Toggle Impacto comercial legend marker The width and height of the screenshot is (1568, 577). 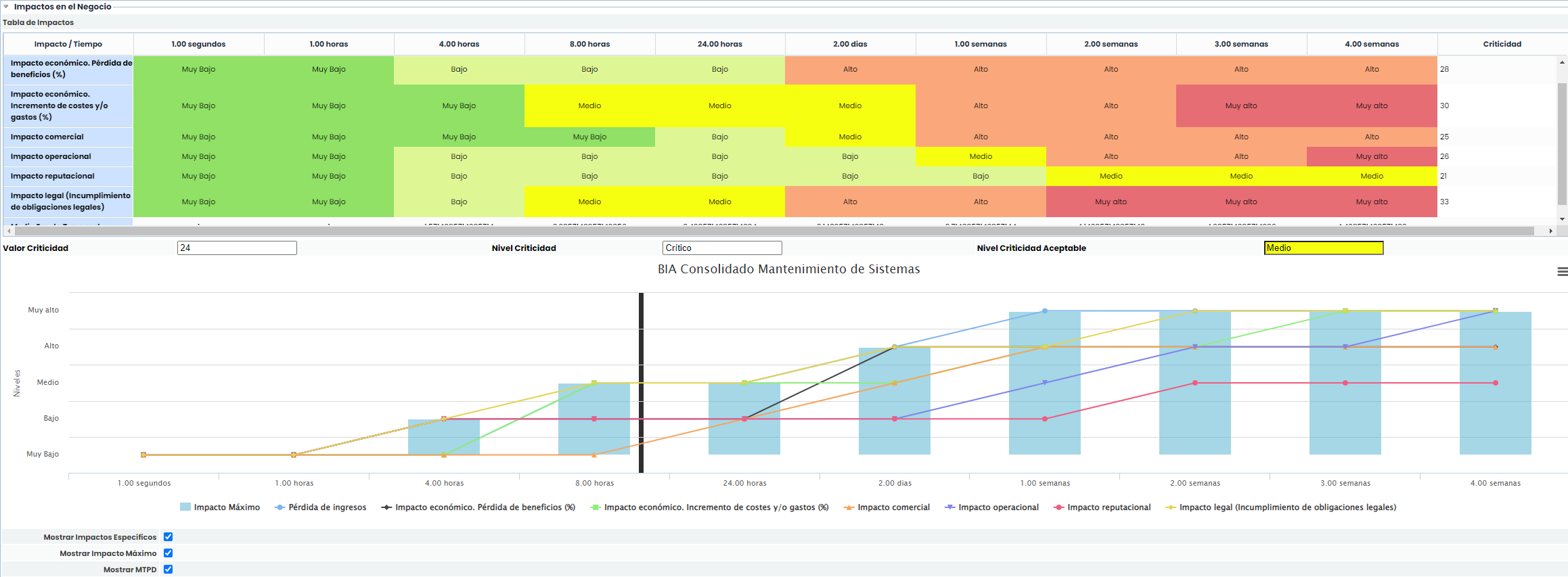[x=849, y=507]
